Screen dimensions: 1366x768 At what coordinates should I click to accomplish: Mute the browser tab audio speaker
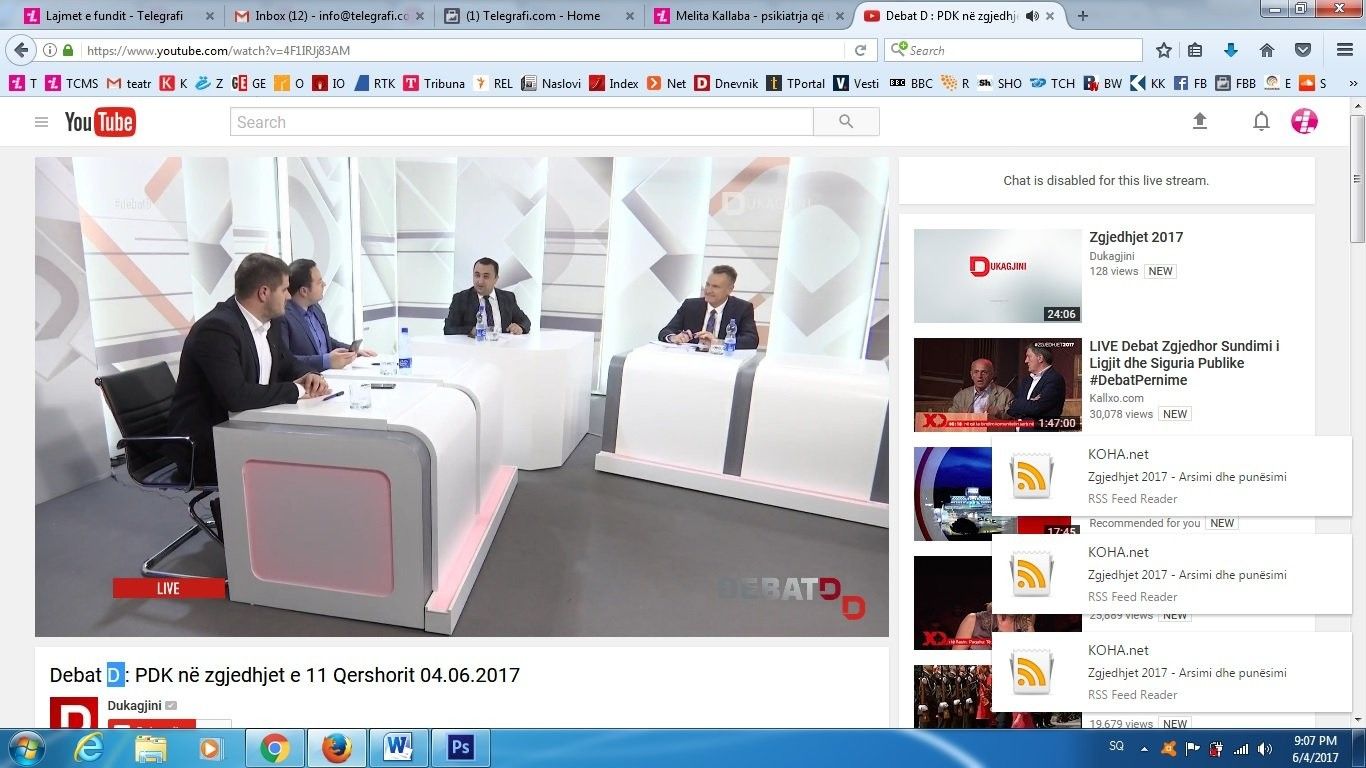1030,16
